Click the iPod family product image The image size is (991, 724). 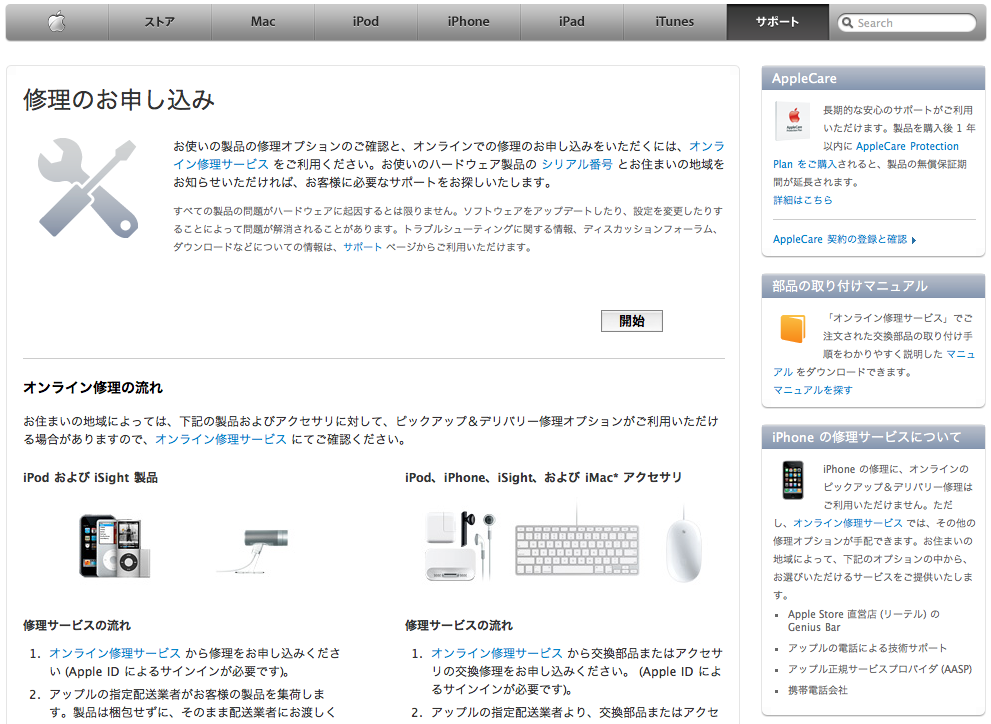click(x=114, y=546)
